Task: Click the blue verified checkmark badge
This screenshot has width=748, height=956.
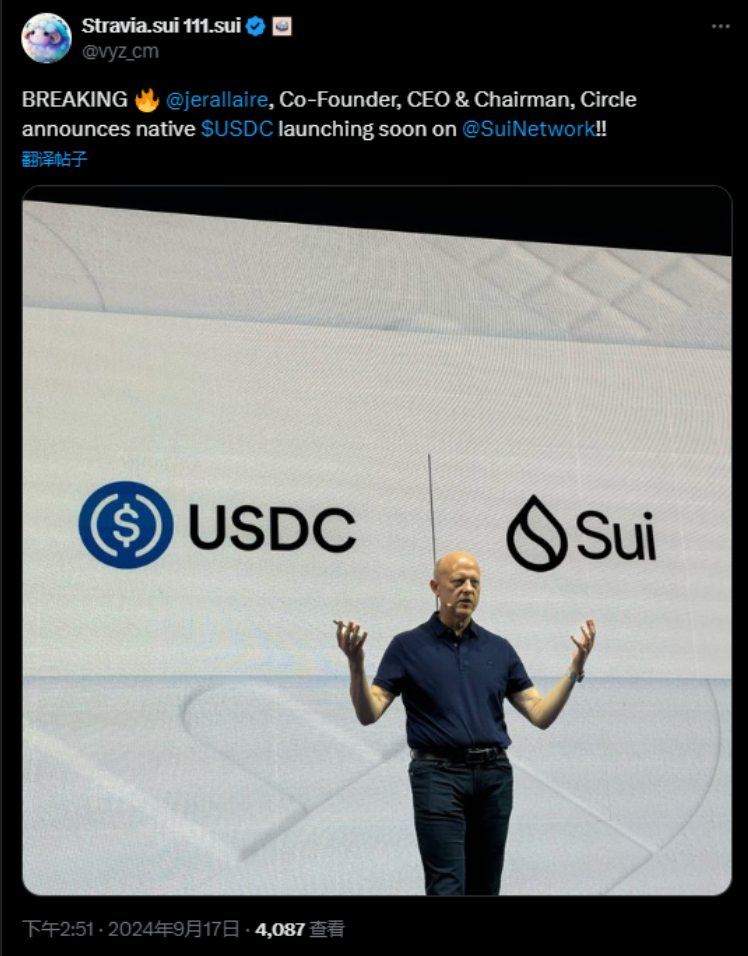Action: (x=256, y=26)
